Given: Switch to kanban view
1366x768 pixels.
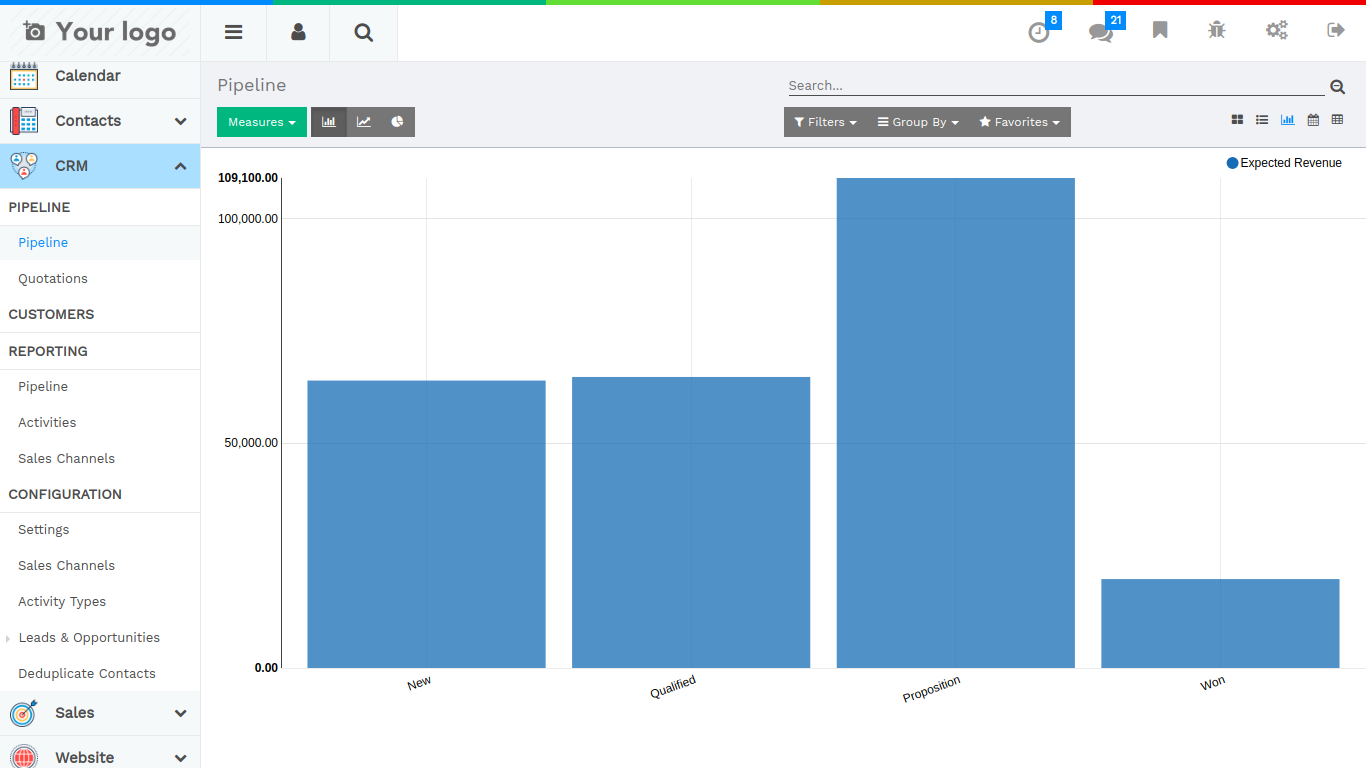Looking at the screenshot, I should (1237, 120).
